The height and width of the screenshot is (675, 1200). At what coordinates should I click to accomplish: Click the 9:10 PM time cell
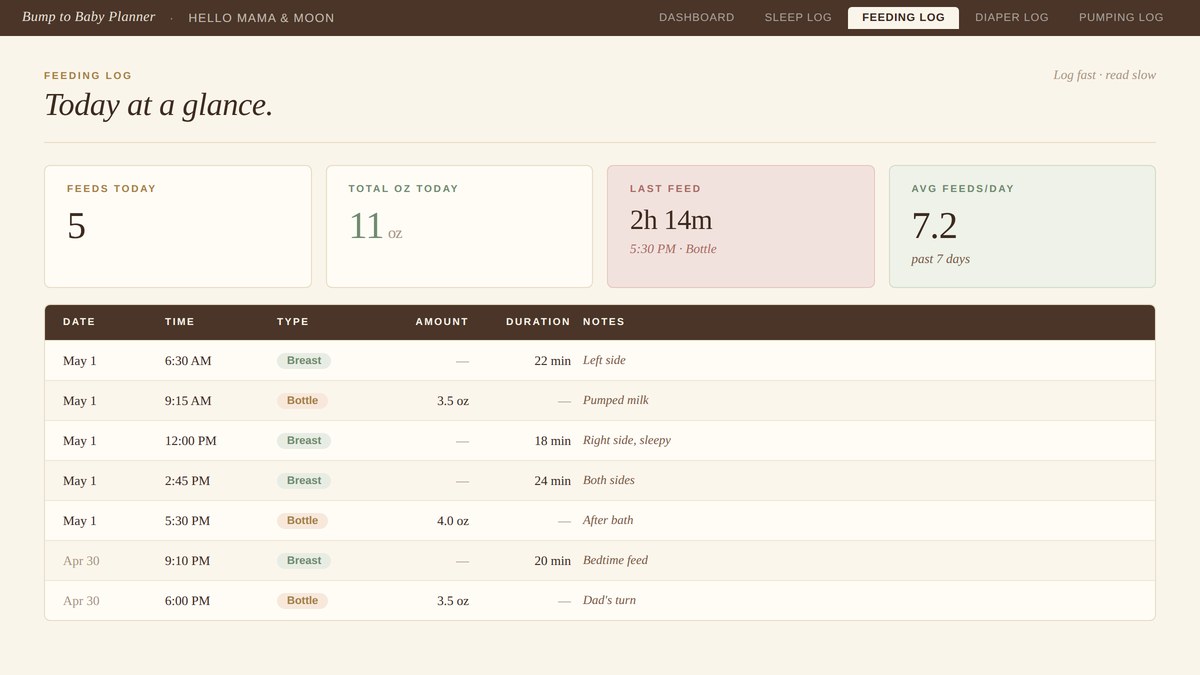[188, 561]
